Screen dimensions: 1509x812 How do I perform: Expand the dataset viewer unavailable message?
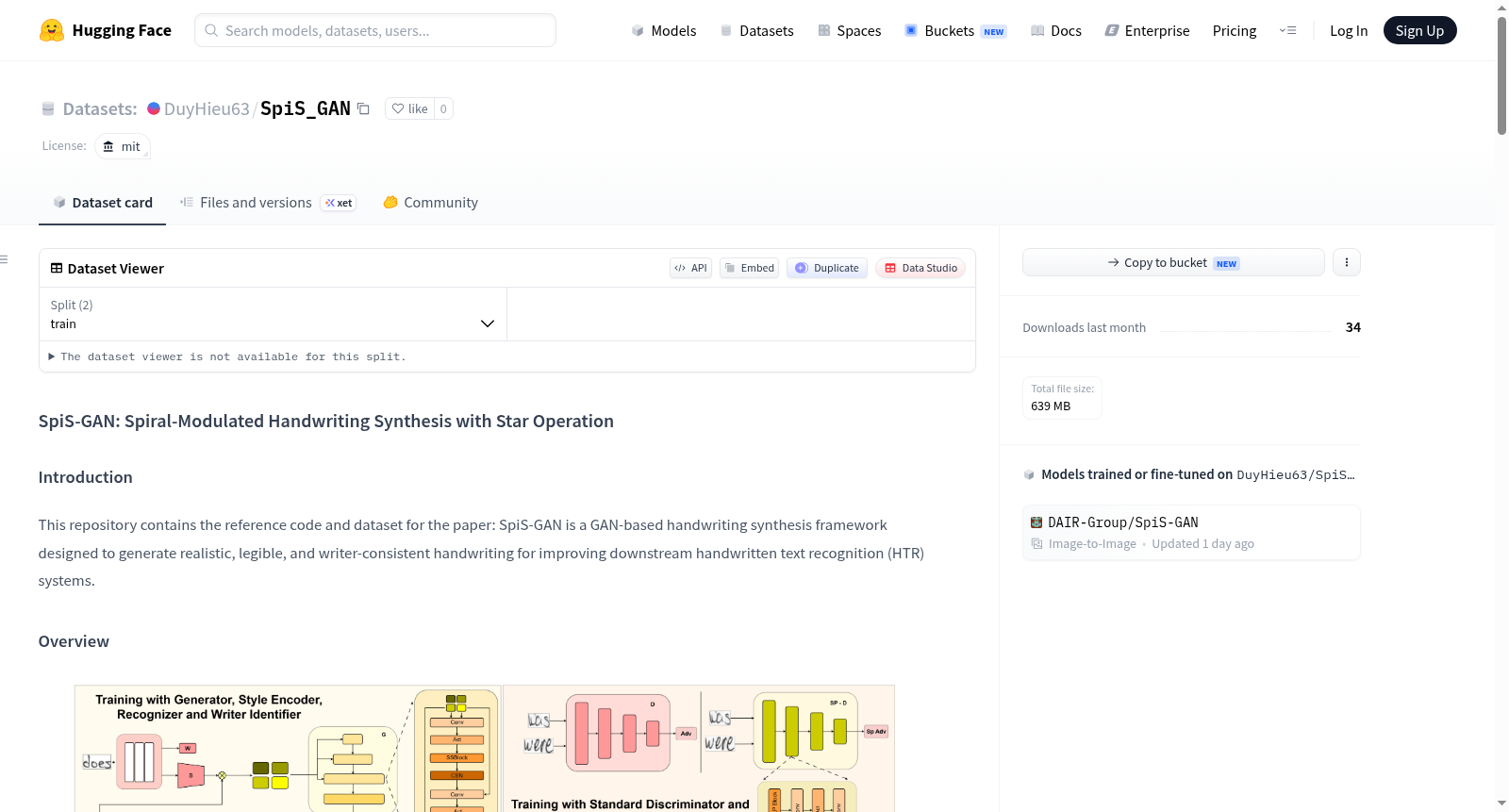(227, 356)
